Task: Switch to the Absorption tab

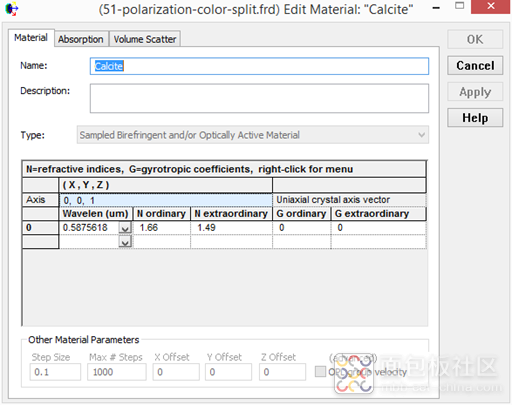Action: [81, 39]
